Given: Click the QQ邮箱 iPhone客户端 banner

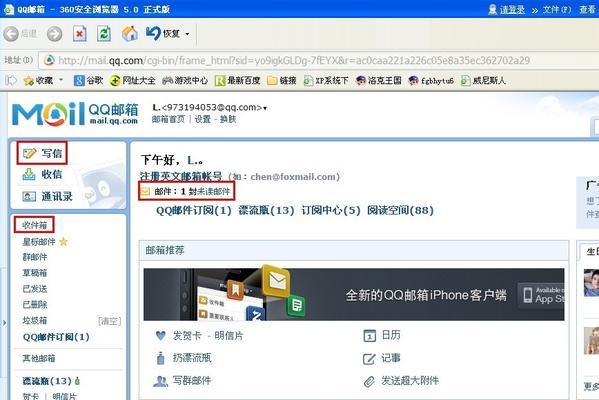Looking at the screenshot, I should (354, 294).
